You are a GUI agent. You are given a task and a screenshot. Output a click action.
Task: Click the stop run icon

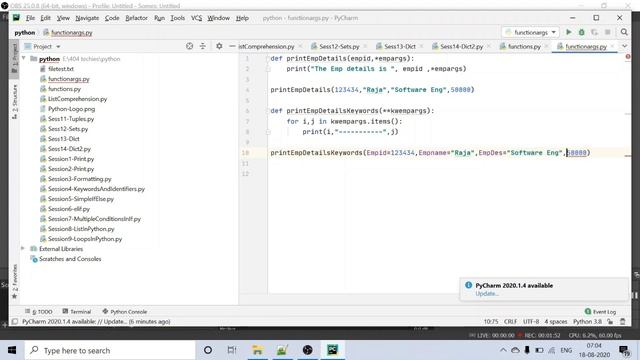point(607,32)
